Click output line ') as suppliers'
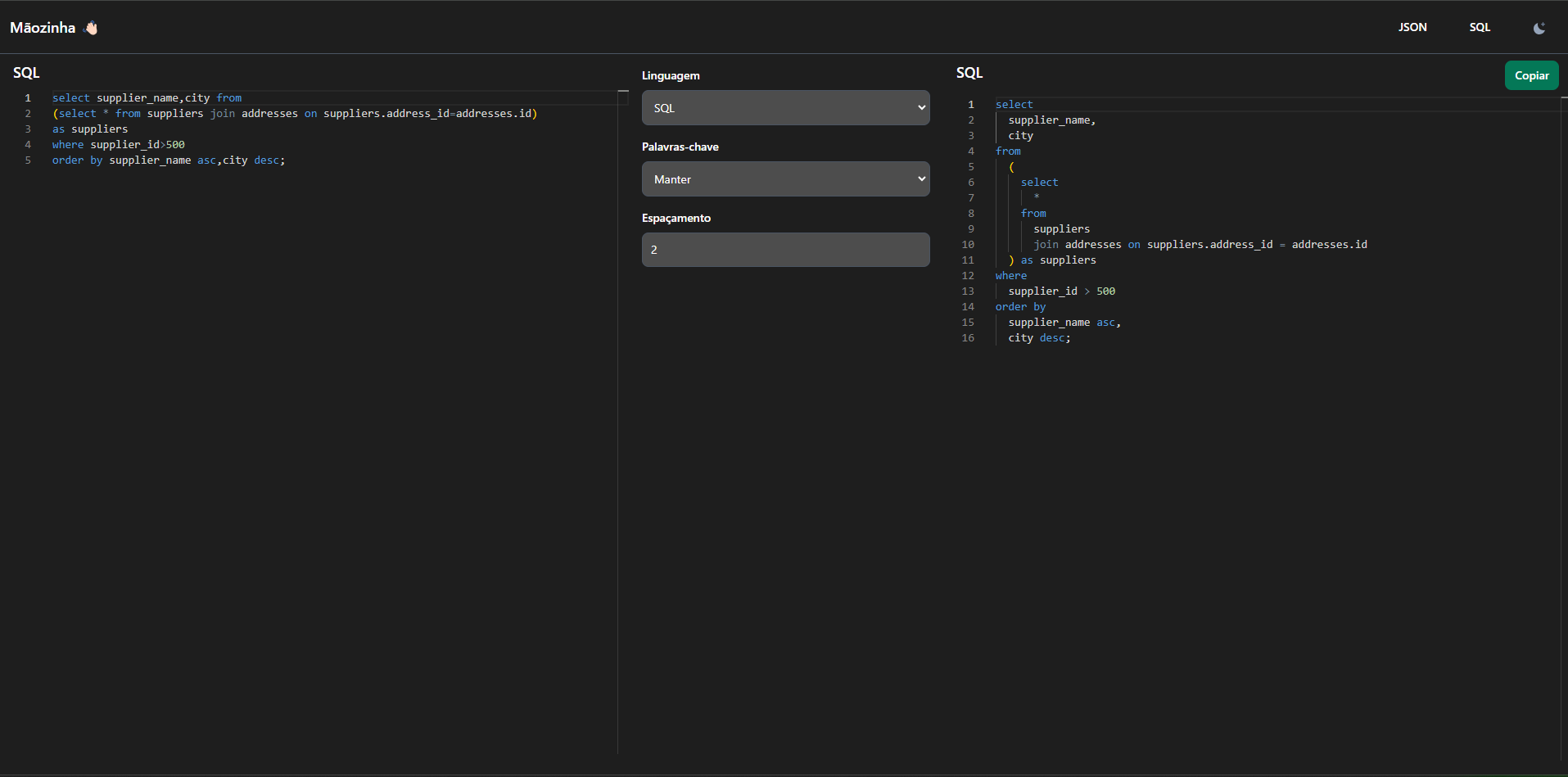Image resolution: width=1568 pixels, height=777 pixels. (1052, 260)
